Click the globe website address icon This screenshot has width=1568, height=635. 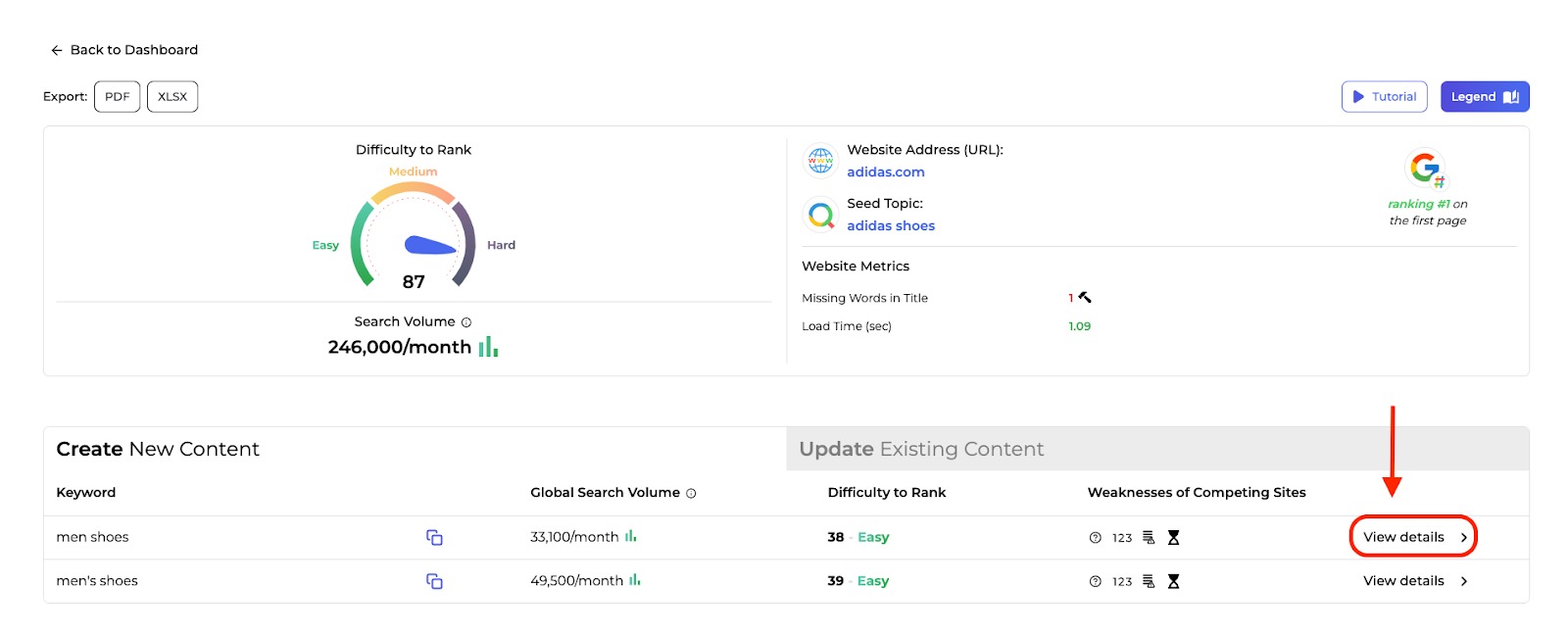click(820, 160)
